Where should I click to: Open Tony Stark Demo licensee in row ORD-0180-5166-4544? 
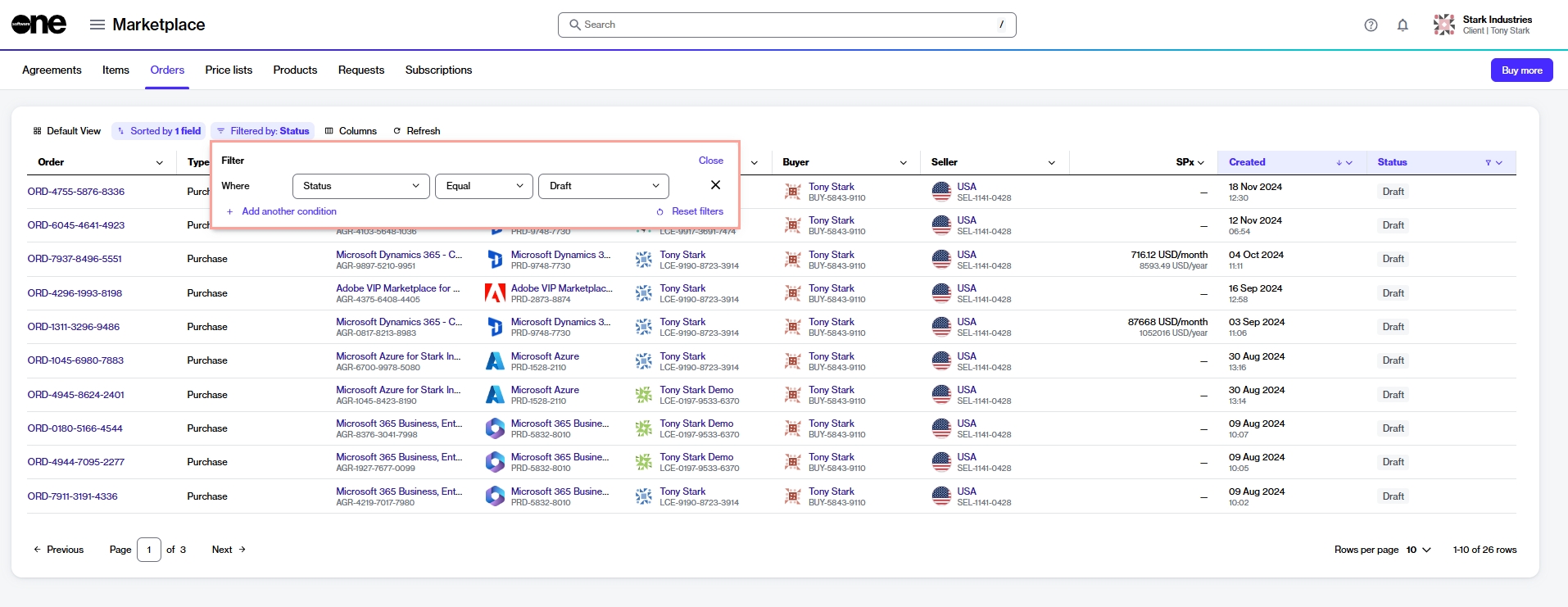pos(696,424)
